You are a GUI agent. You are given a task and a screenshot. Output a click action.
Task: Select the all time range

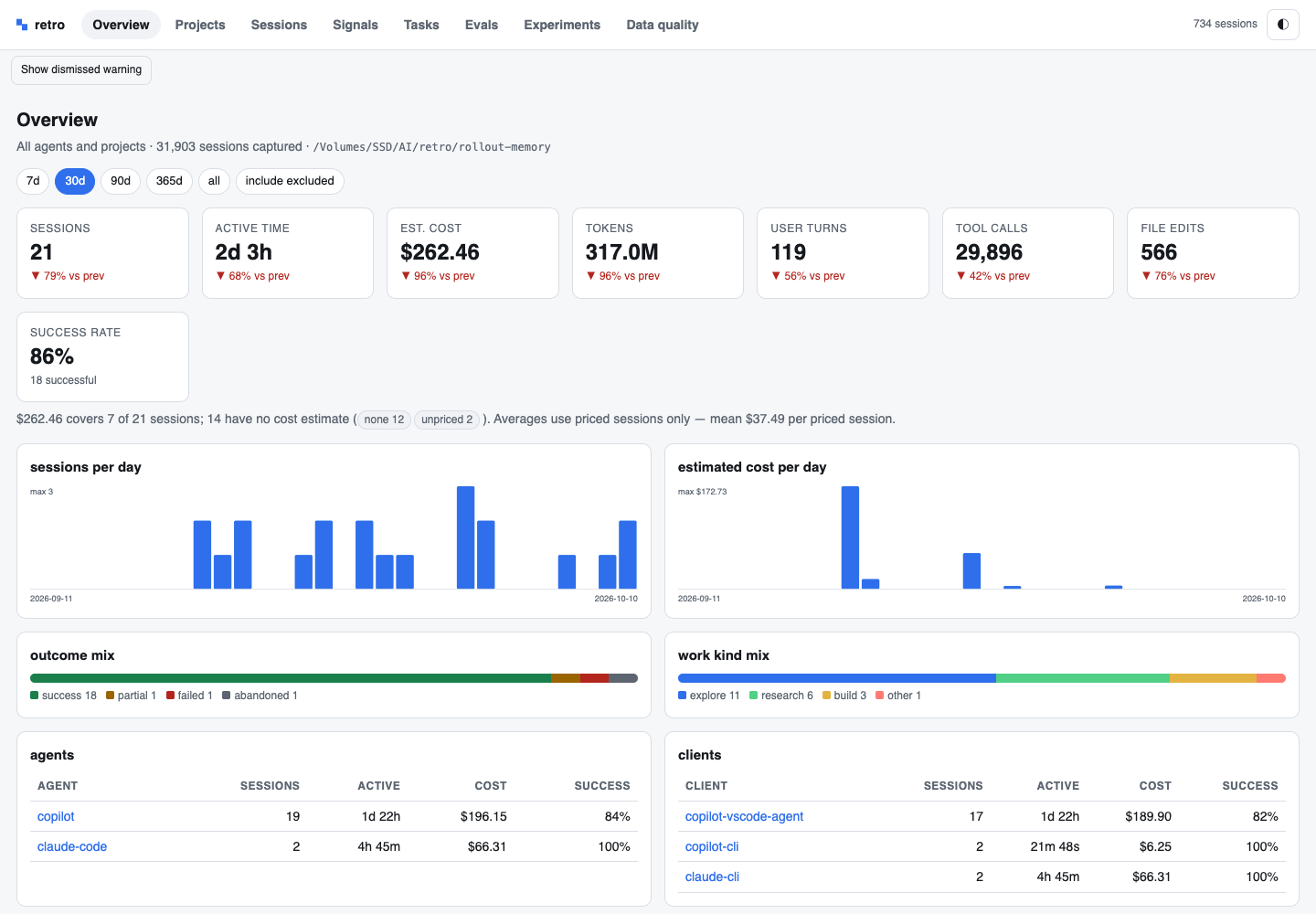point(214,181)
